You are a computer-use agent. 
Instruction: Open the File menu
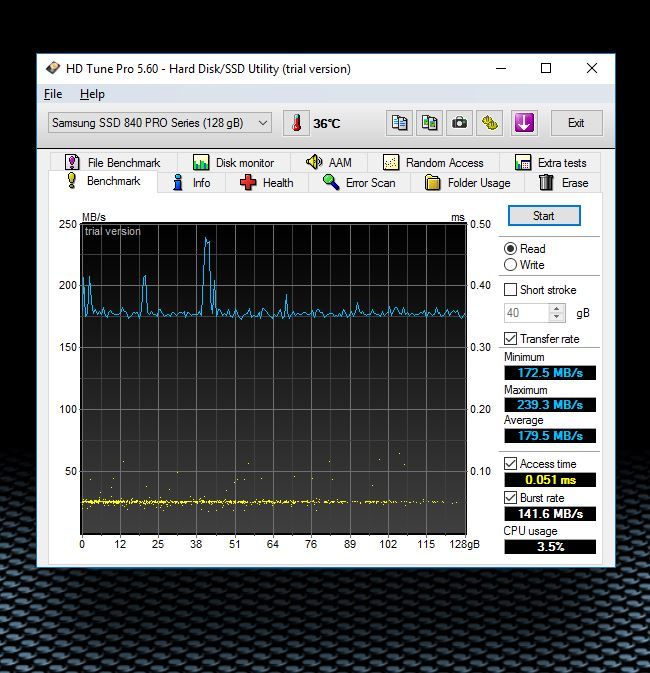pyautogui.click(x=53, y=94)
